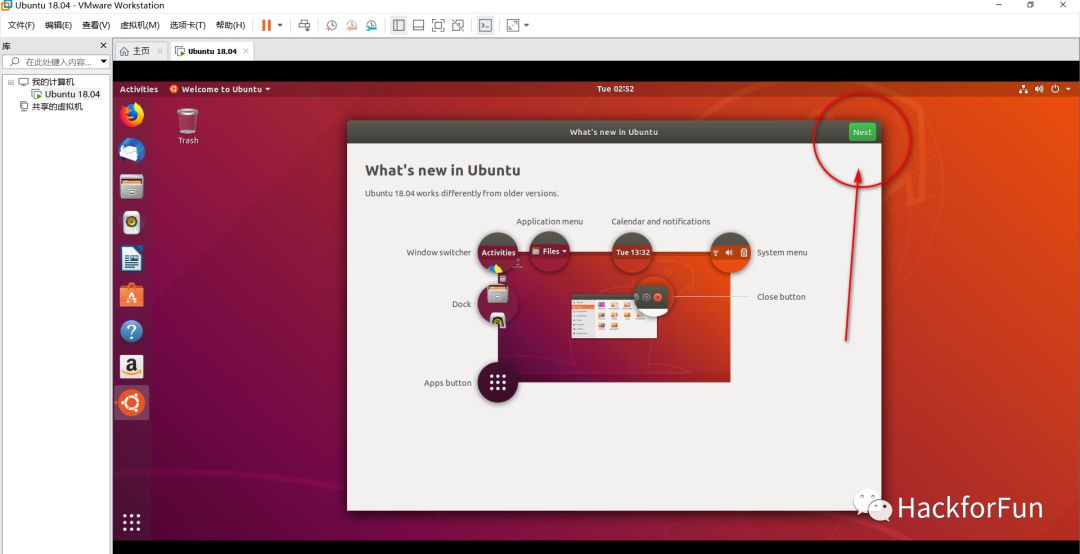The width and height of the screenshot is (1080, 554).
Task: Open Ubuntu Software store icon
Action: click(x=131, y=295)
